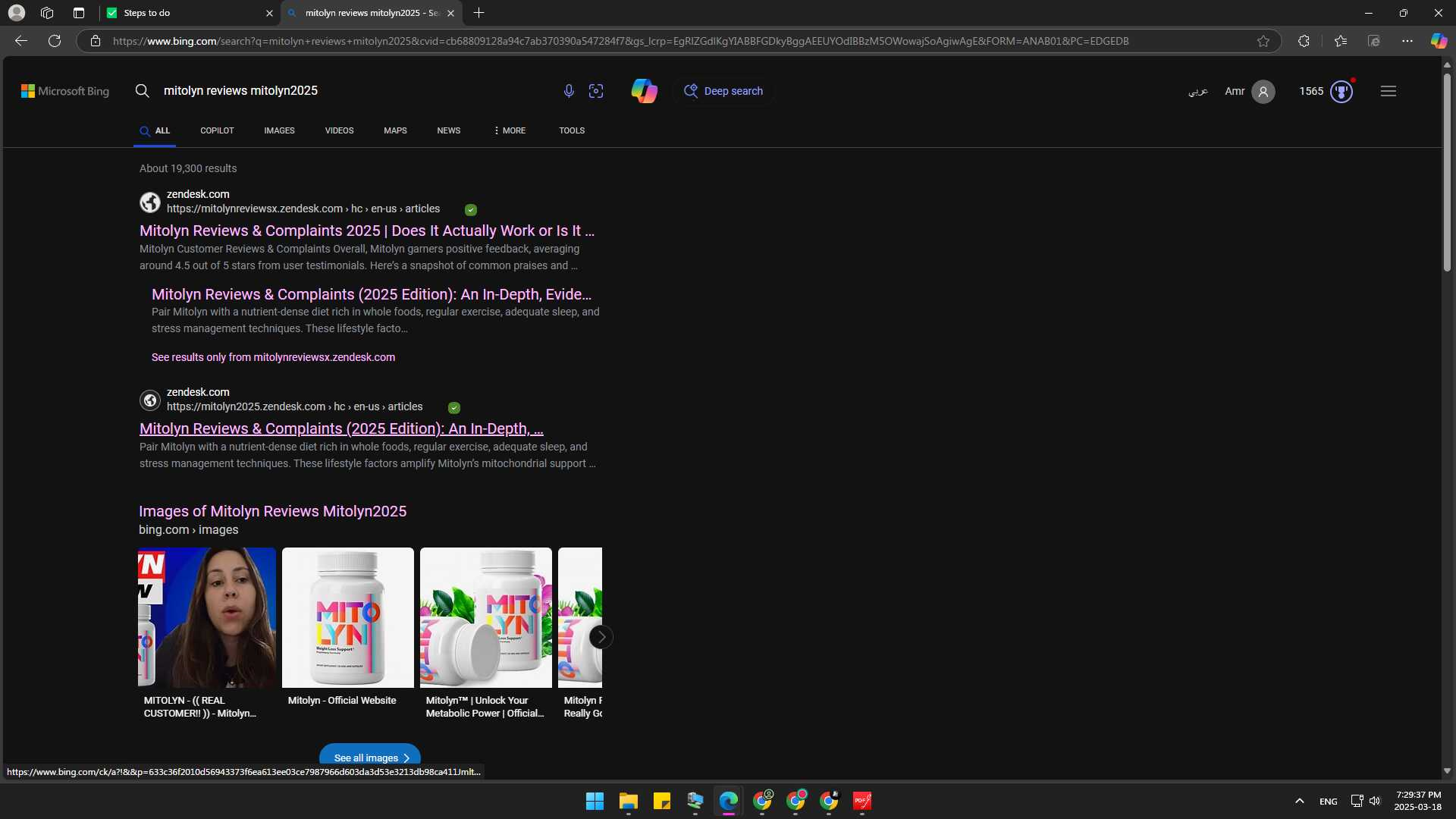The width and height of the screenshot is (1456, 819).
Task: Click the Bing hamburger settings menu
Action: pyautogui.click(x=1389, y=91)
